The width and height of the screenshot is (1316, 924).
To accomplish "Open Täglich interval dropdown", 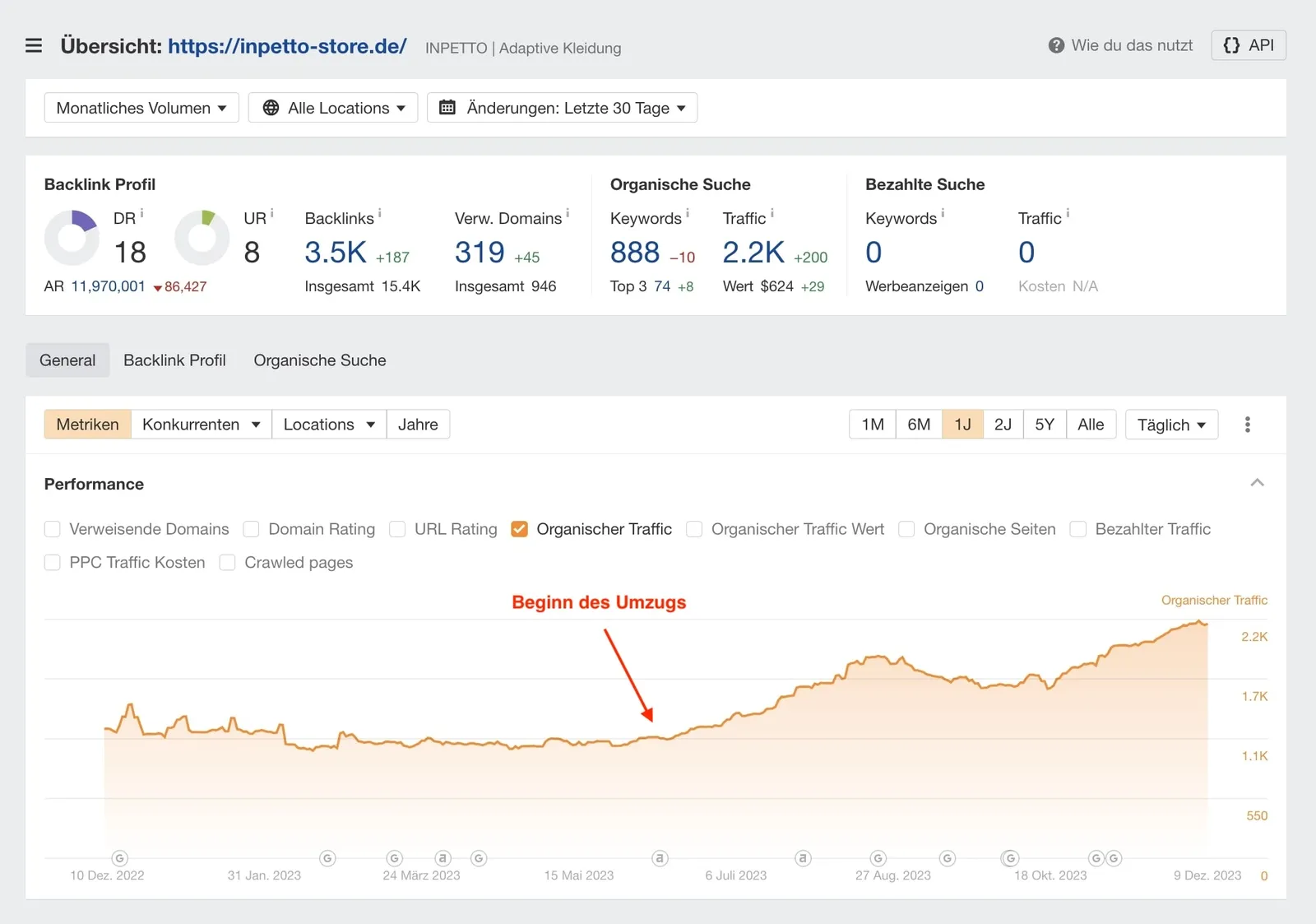I will tap(1171, 425).
